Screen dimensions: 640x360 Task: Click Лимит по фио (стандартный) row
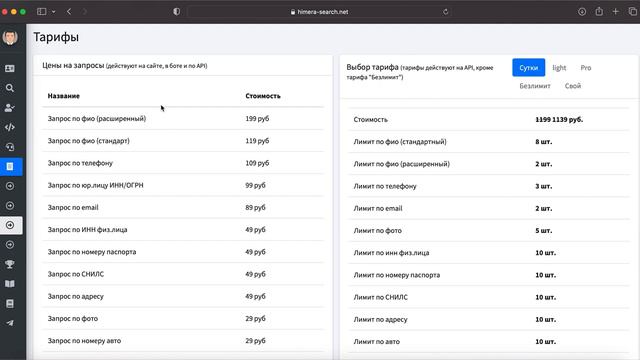tap(489, 142)
